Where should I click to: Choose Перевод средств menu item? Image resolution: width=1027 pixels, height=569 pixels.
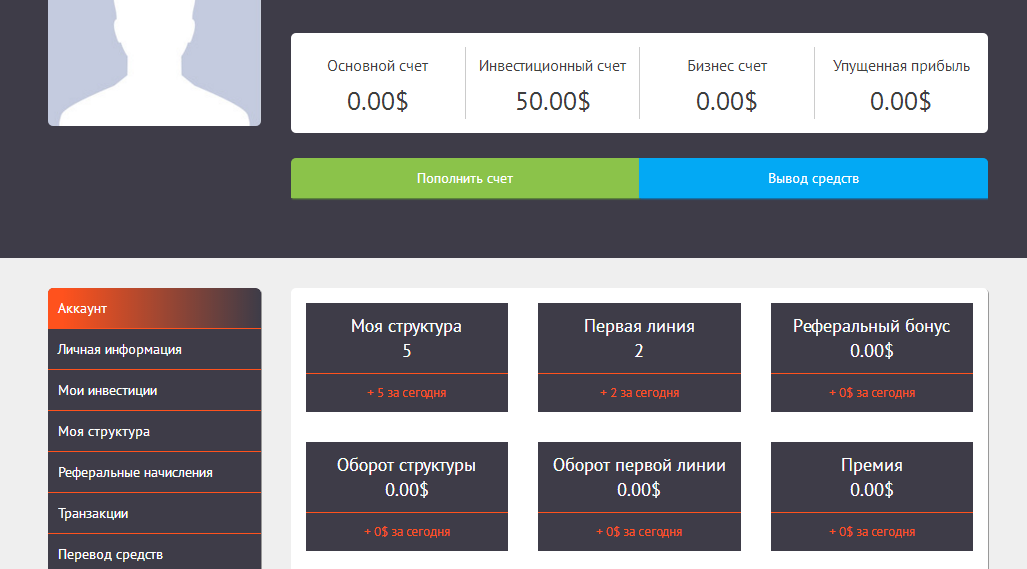[x=154, y=554]
